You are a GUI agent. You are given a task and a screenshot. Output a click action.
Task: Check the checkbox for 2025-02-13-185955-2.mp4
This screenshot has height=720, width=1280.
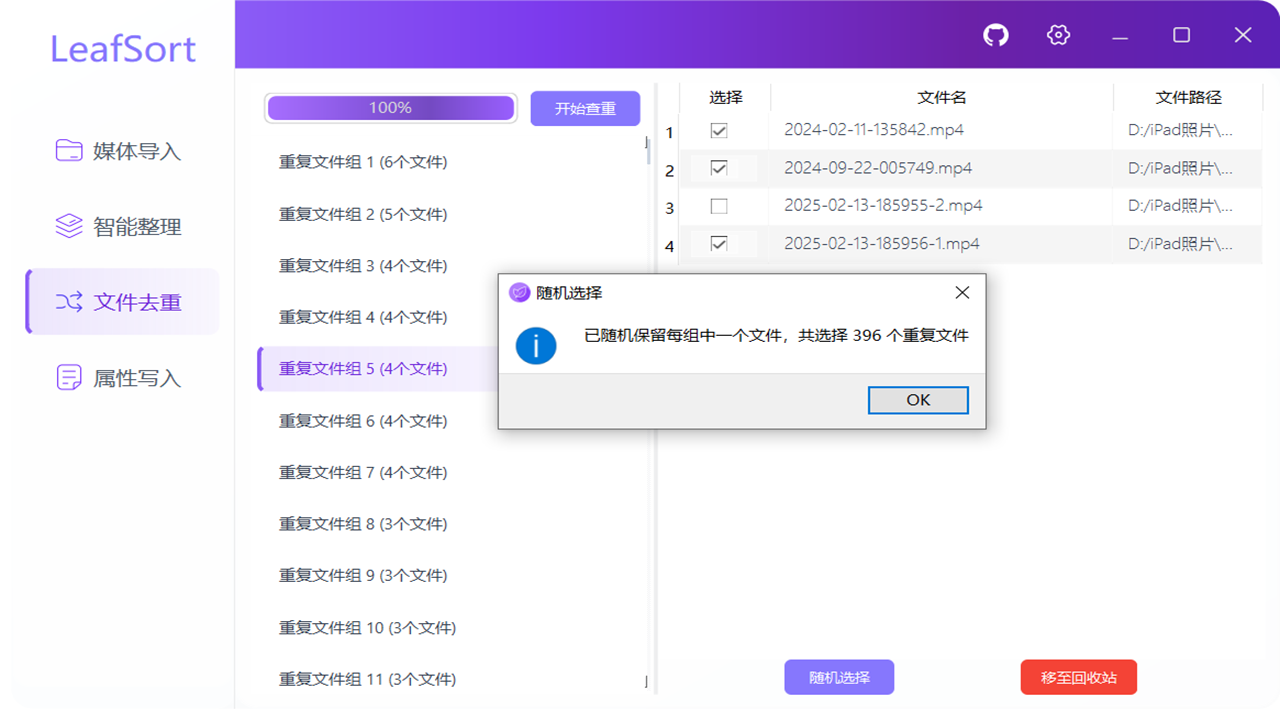(719, 207)
